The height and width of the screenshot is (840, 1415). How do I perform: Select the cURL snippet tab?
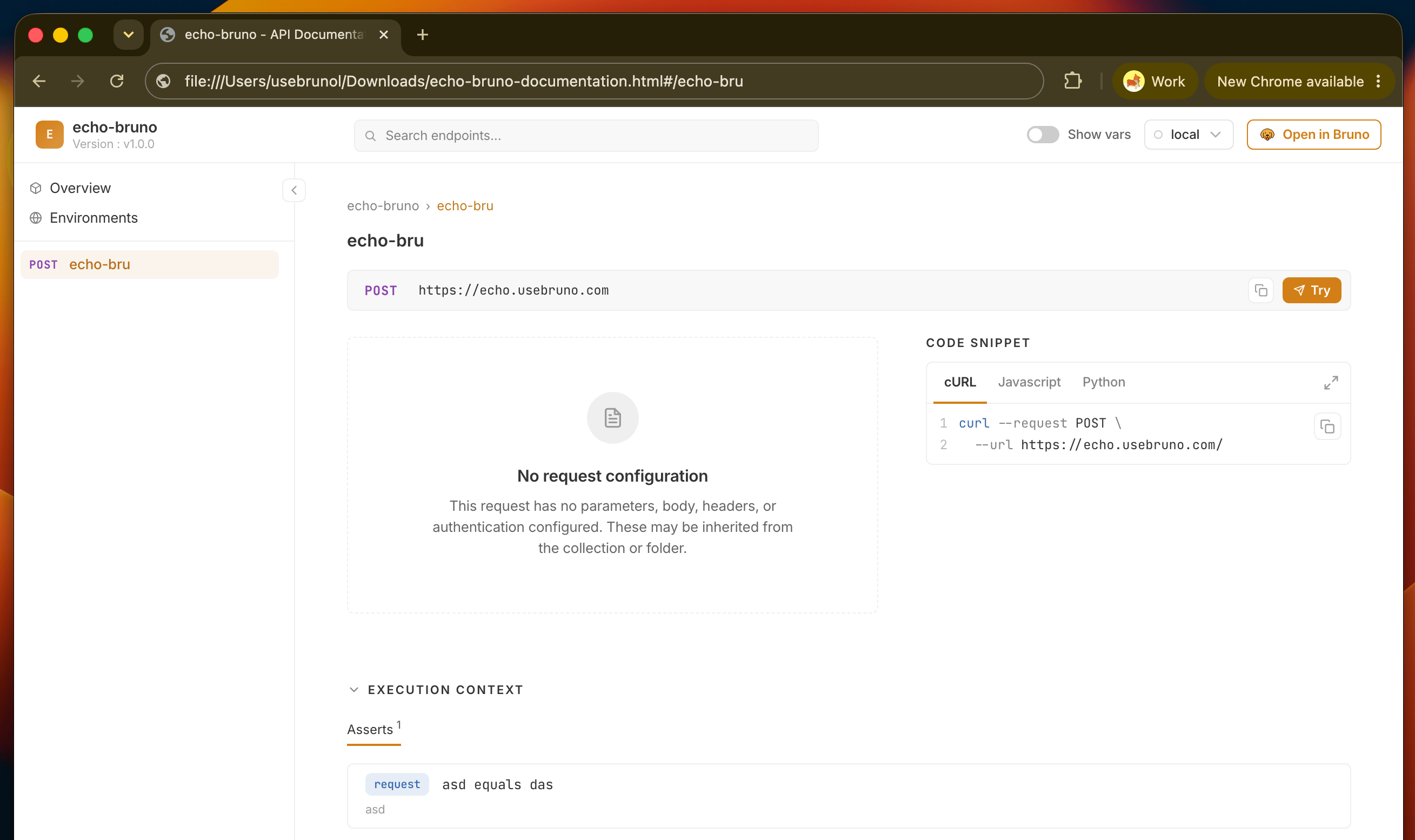click(960, 382)
